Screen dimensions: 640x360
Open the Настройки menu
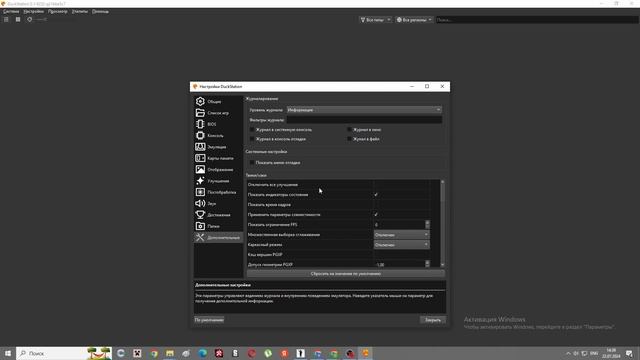point(33,11)
